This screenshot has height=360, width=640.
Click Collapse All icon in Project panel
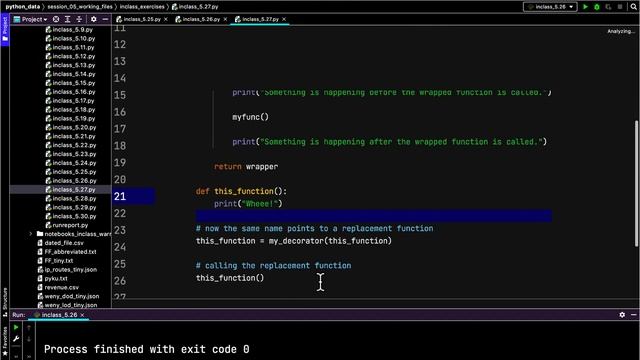[x=79, y=19]
